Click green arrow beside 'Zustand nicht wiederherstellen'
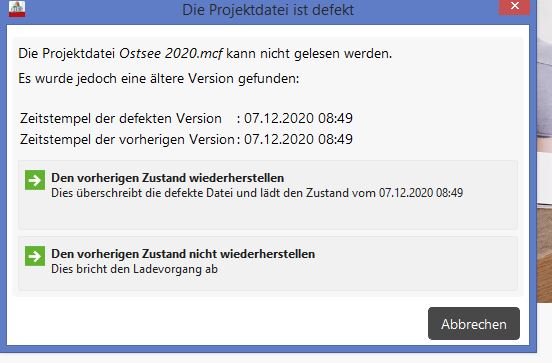This screenshot has width=552, height=363. coord(35,256)
